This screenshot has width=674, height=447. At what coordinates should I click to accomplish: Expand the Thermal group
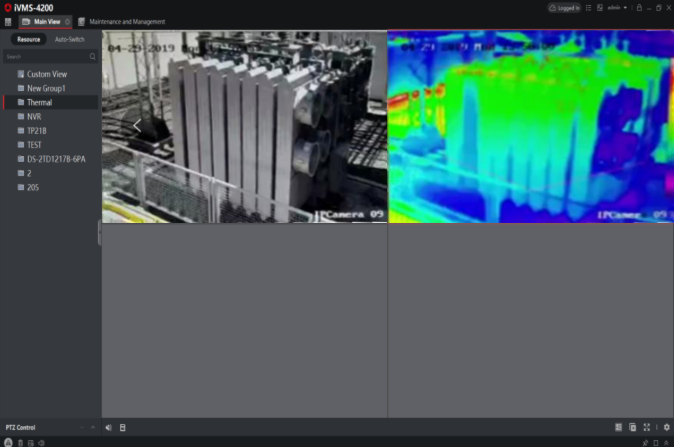(x=39, y=102)
